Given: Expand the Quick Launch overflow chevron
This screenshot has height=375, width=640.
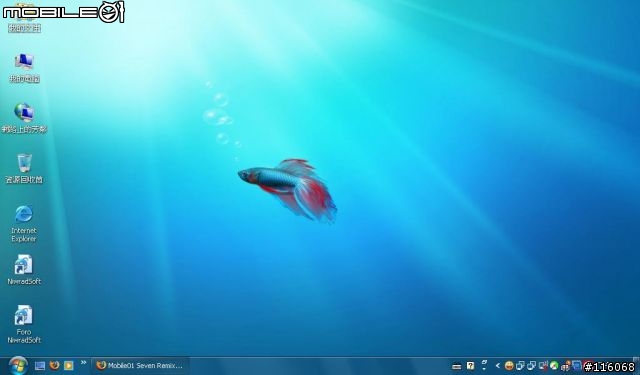Looking at the screenshot, I should pyautogui.click(x=83, y=362).
